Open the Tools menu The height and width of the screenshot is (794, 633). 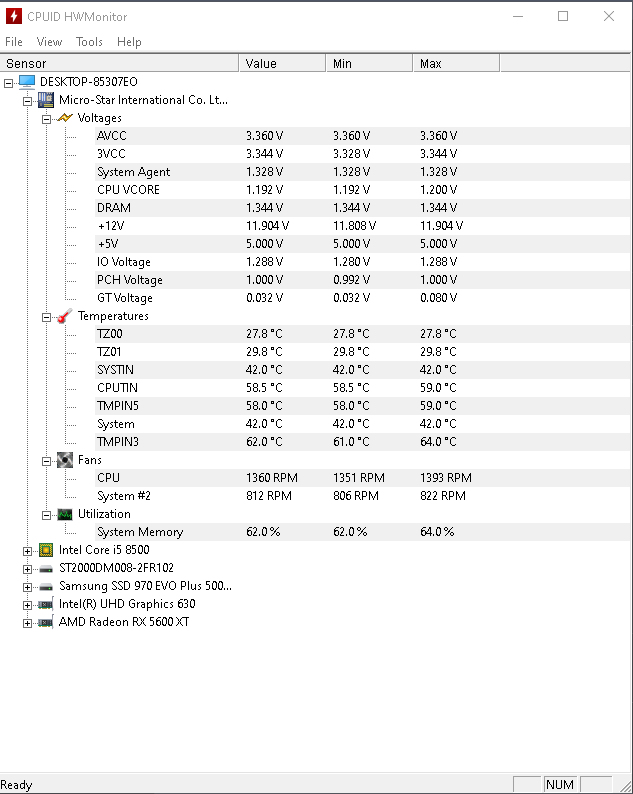89,42
